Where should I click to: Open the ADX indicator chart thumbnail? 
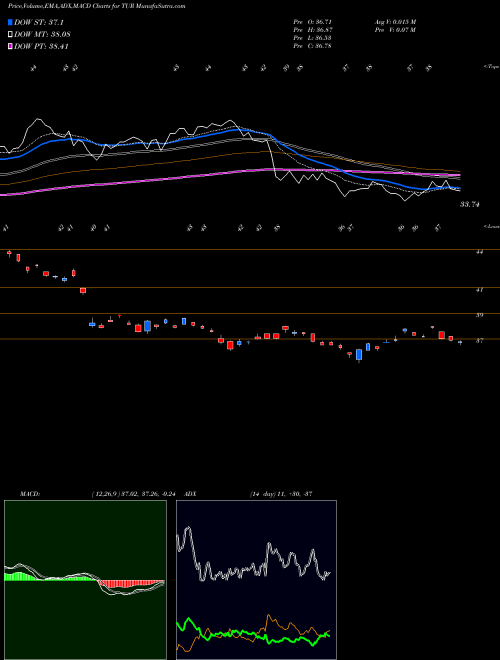pyautogui.click(x=256, y=580)
